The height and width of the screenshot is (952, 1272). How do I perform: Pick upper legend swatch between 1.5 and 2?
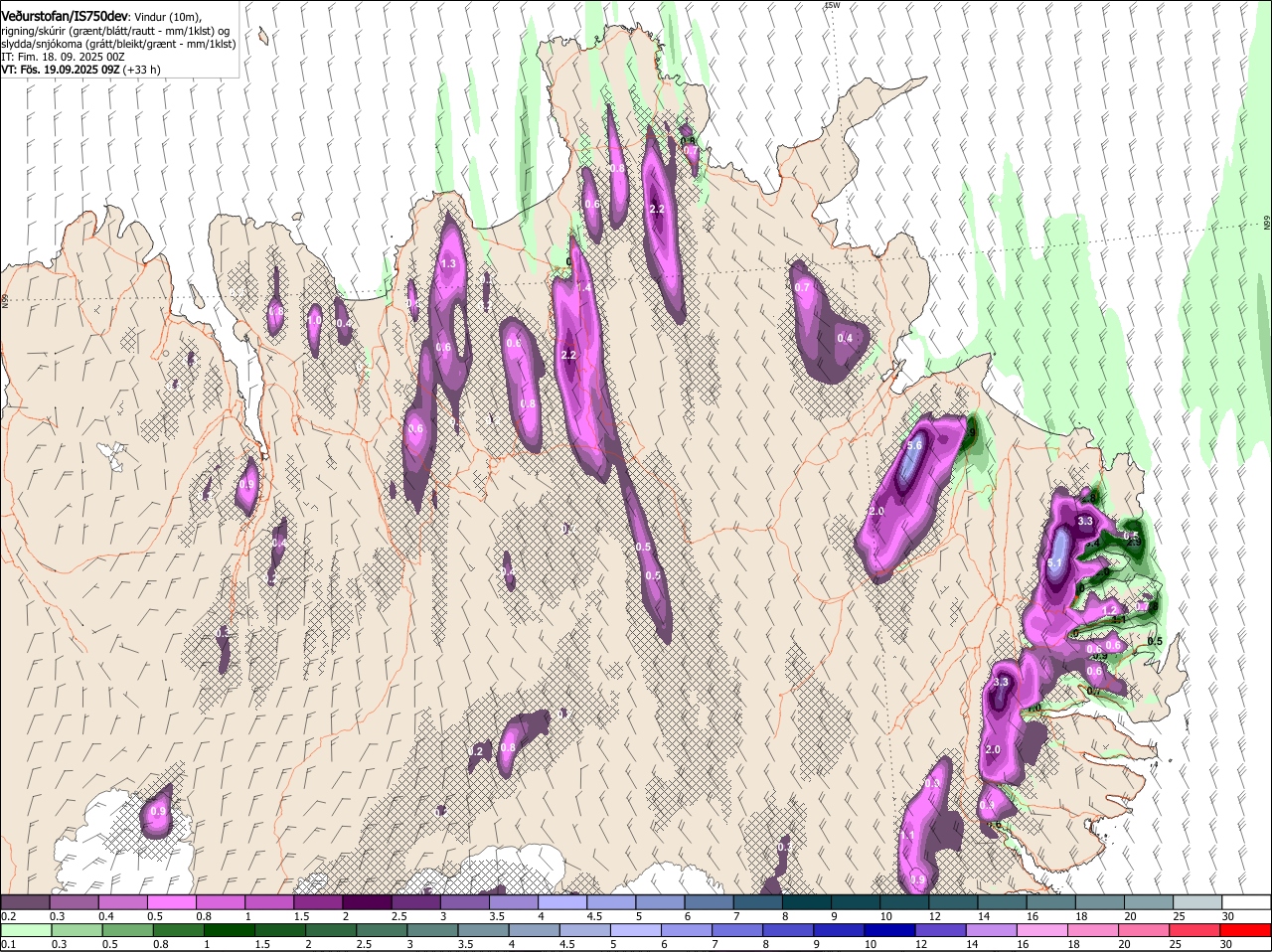pos(318,901)
